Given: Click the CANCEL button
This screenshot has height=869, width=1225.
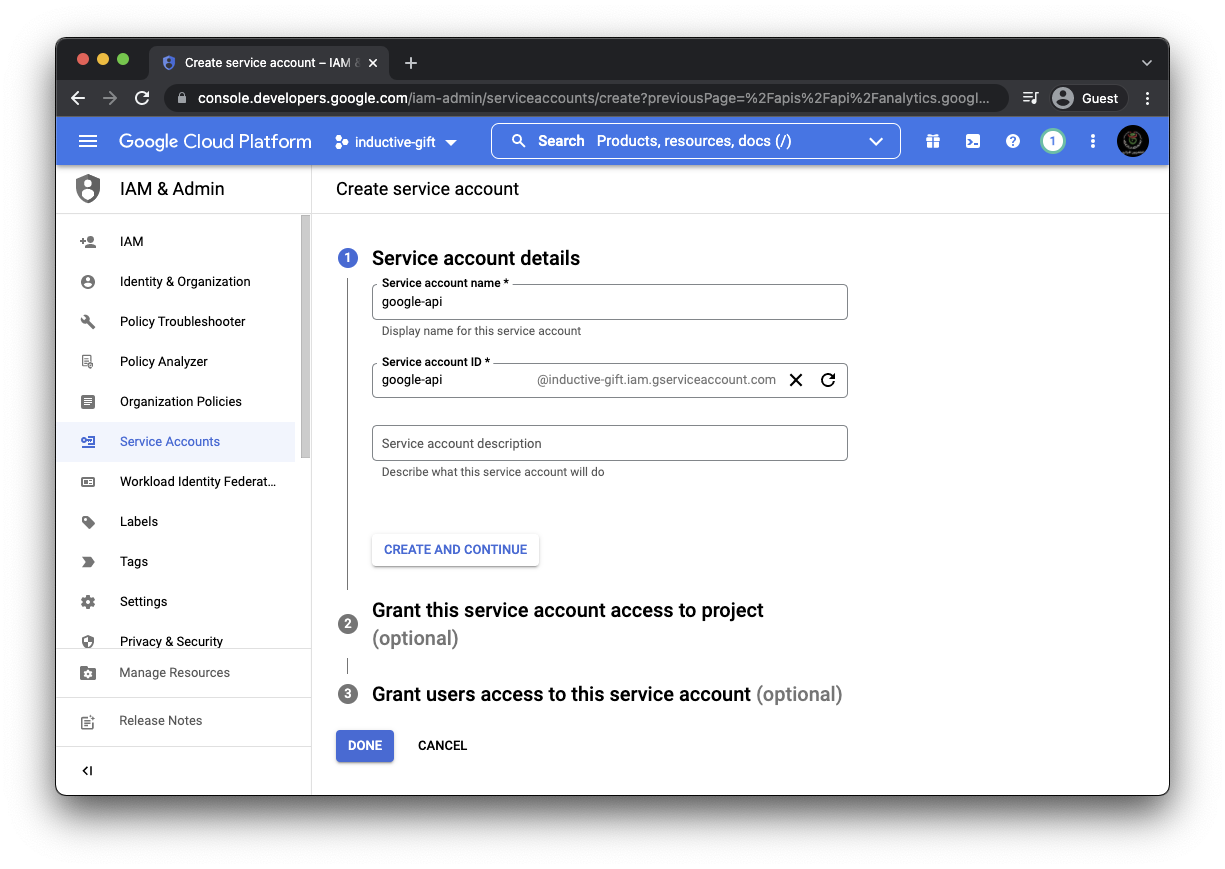Looking at the screenshot, I should pos(443,746).
